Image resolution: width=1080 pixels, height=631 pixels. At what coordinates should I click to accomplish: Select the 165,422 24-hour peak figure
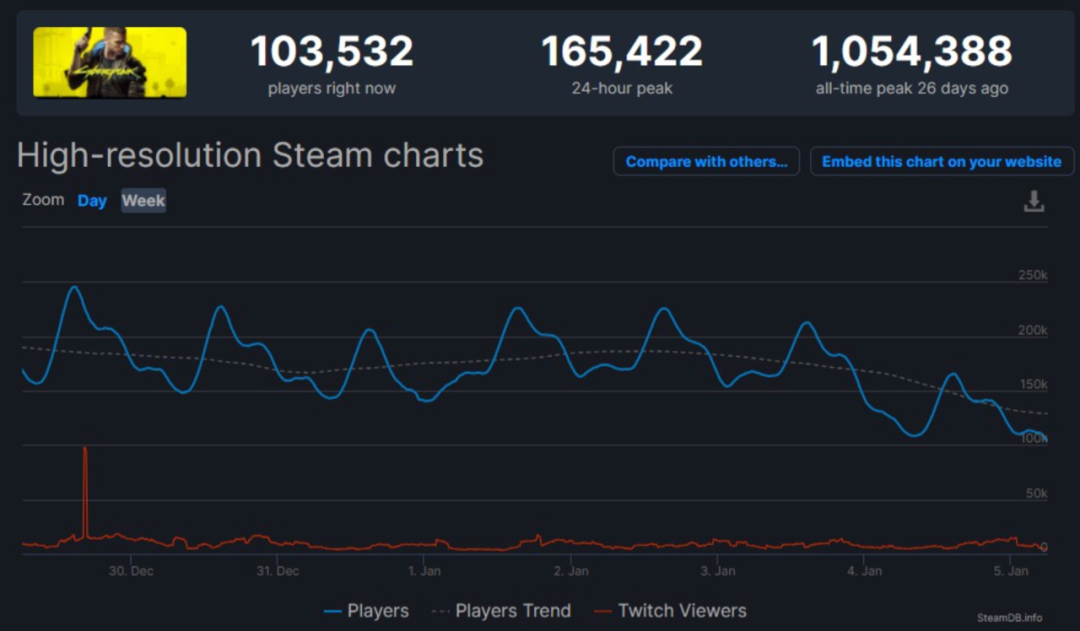pos(622,53)
